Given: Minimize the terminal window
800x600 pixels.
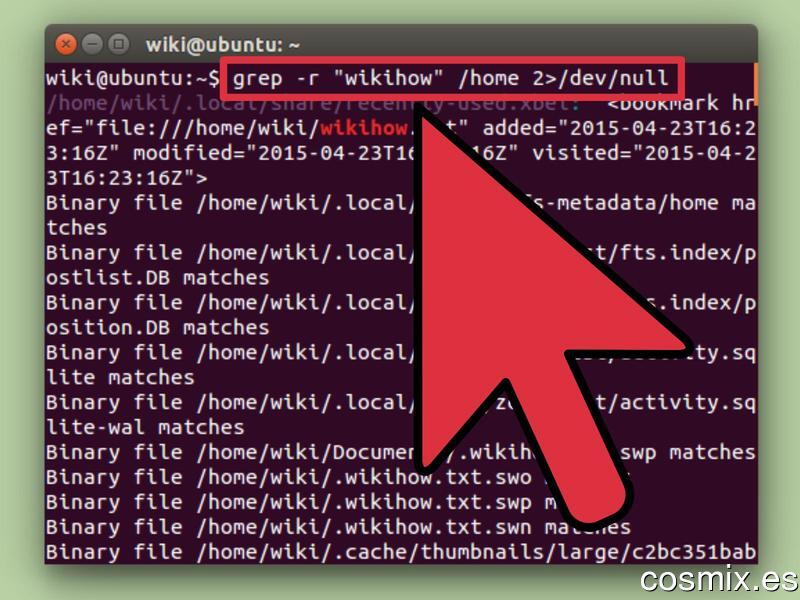Looking at the screenshot, I should (92, 44).
